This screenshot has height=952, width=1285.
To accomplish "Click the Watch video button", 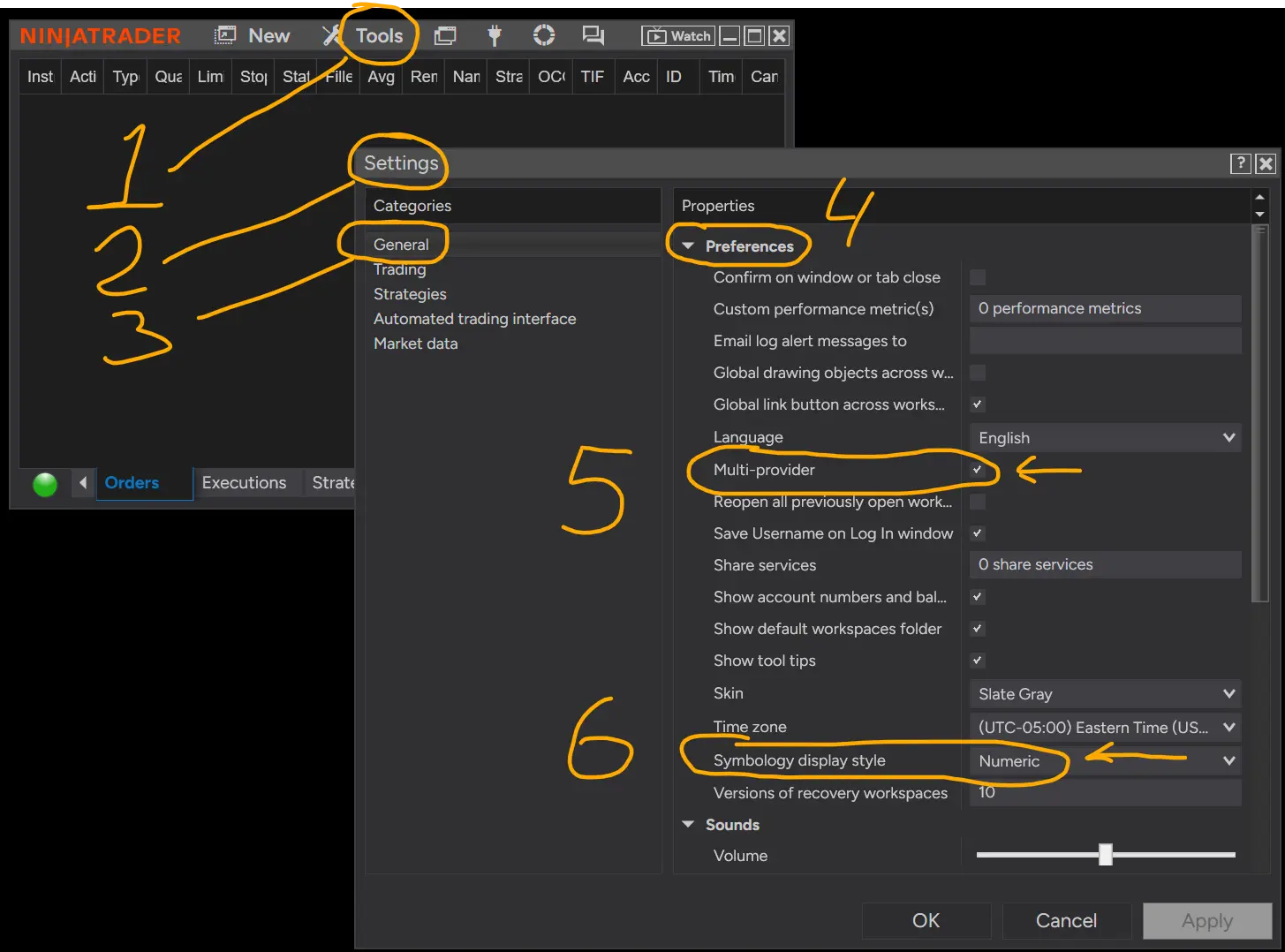I will click(678, 36).
